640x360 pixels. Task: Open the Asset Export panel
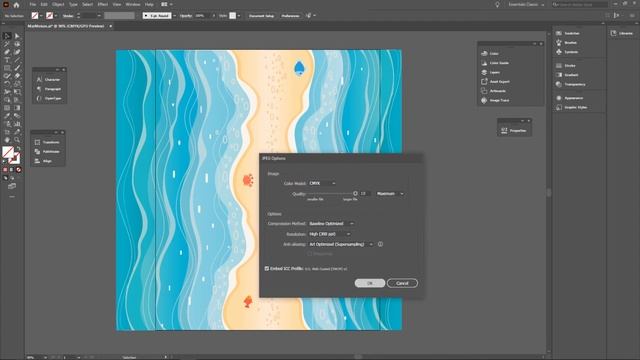point(495,82)
